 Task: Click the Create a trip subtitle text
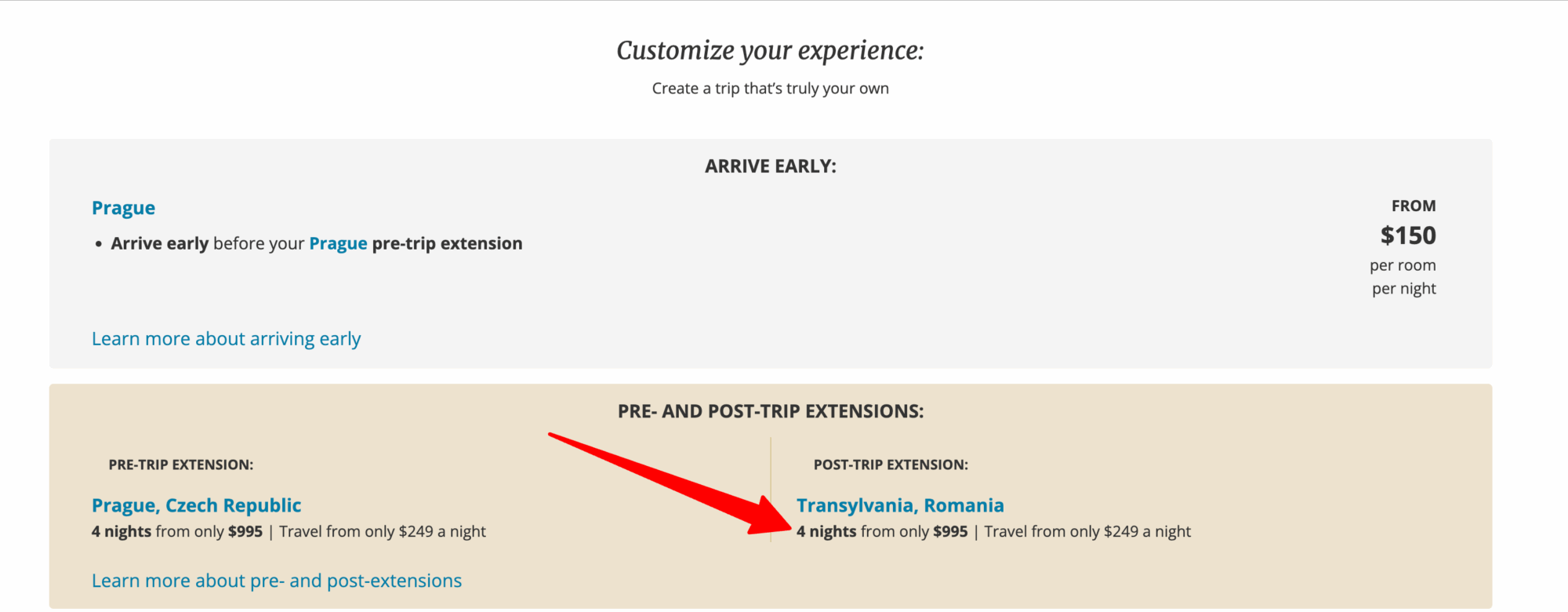click(x=770, y=89)
